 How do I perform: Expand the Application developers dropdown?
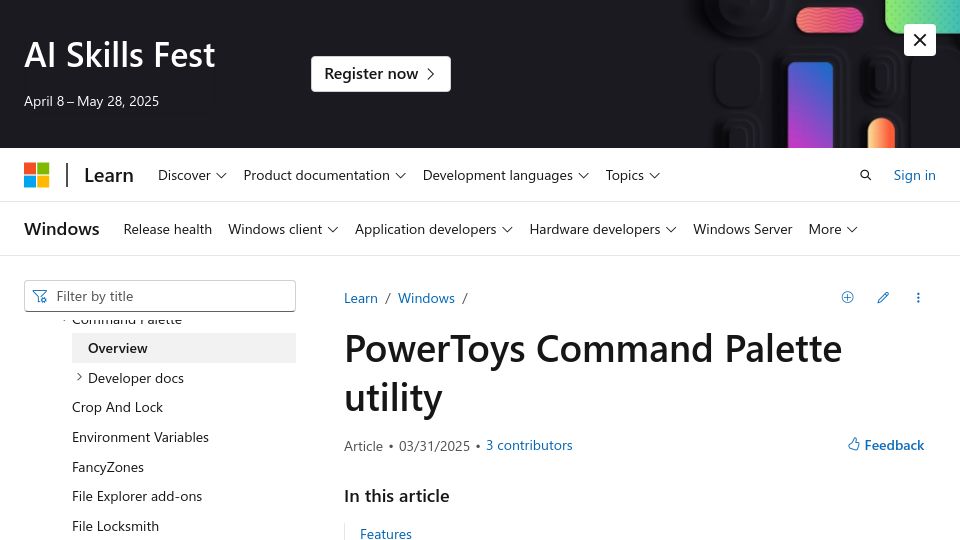pyautogui.click(x=433, y=229)
